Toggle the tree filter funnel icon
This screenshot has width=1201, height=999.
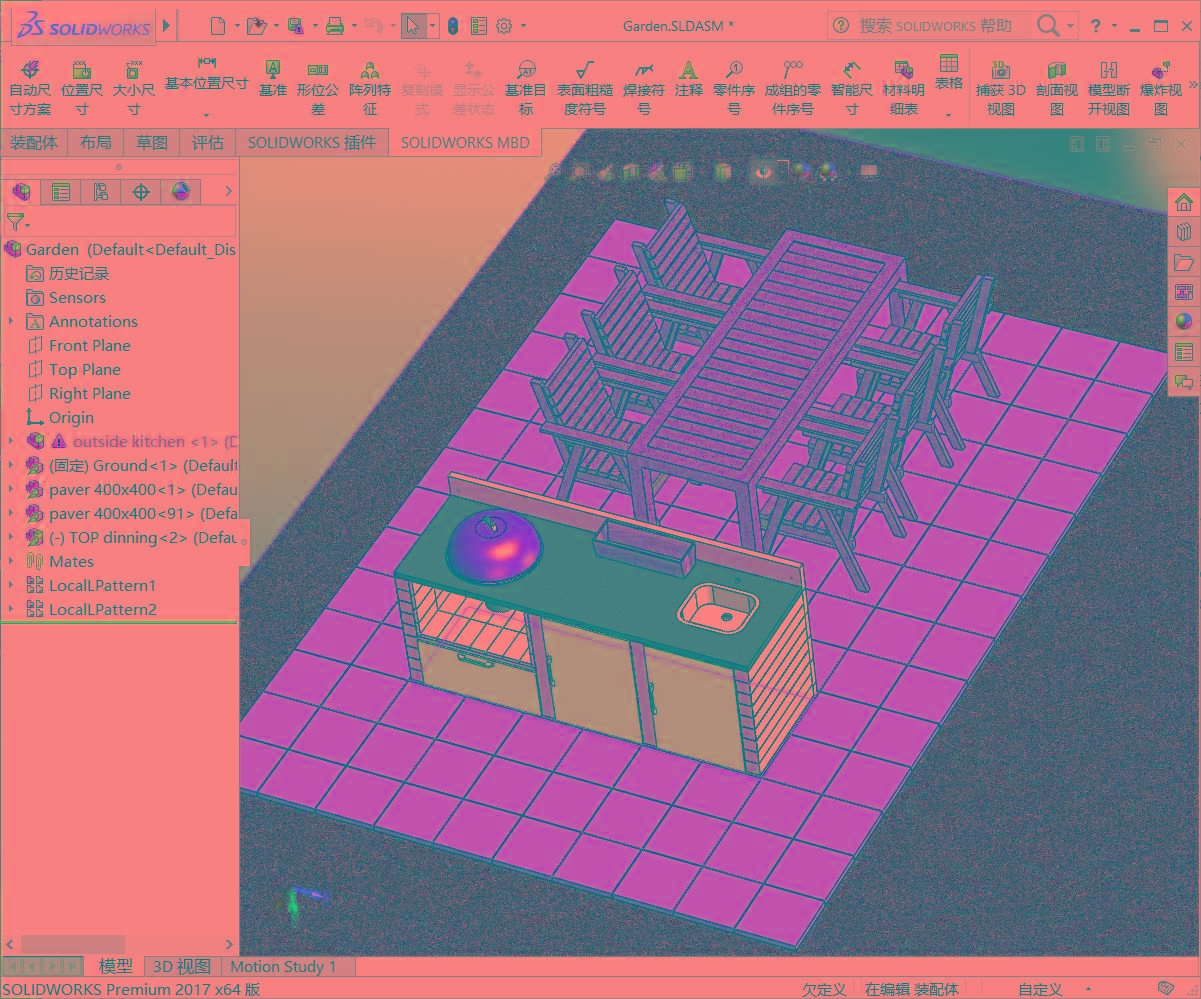point(15,221)
